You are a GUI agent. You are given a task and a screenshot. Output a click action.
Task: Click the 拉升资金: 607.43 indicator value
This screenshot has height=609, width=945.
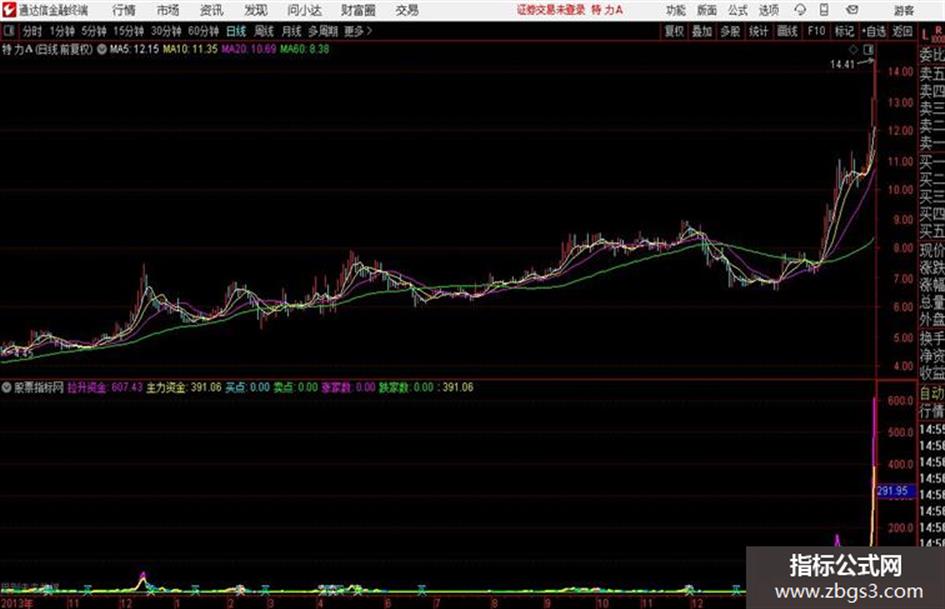[105, 387]
